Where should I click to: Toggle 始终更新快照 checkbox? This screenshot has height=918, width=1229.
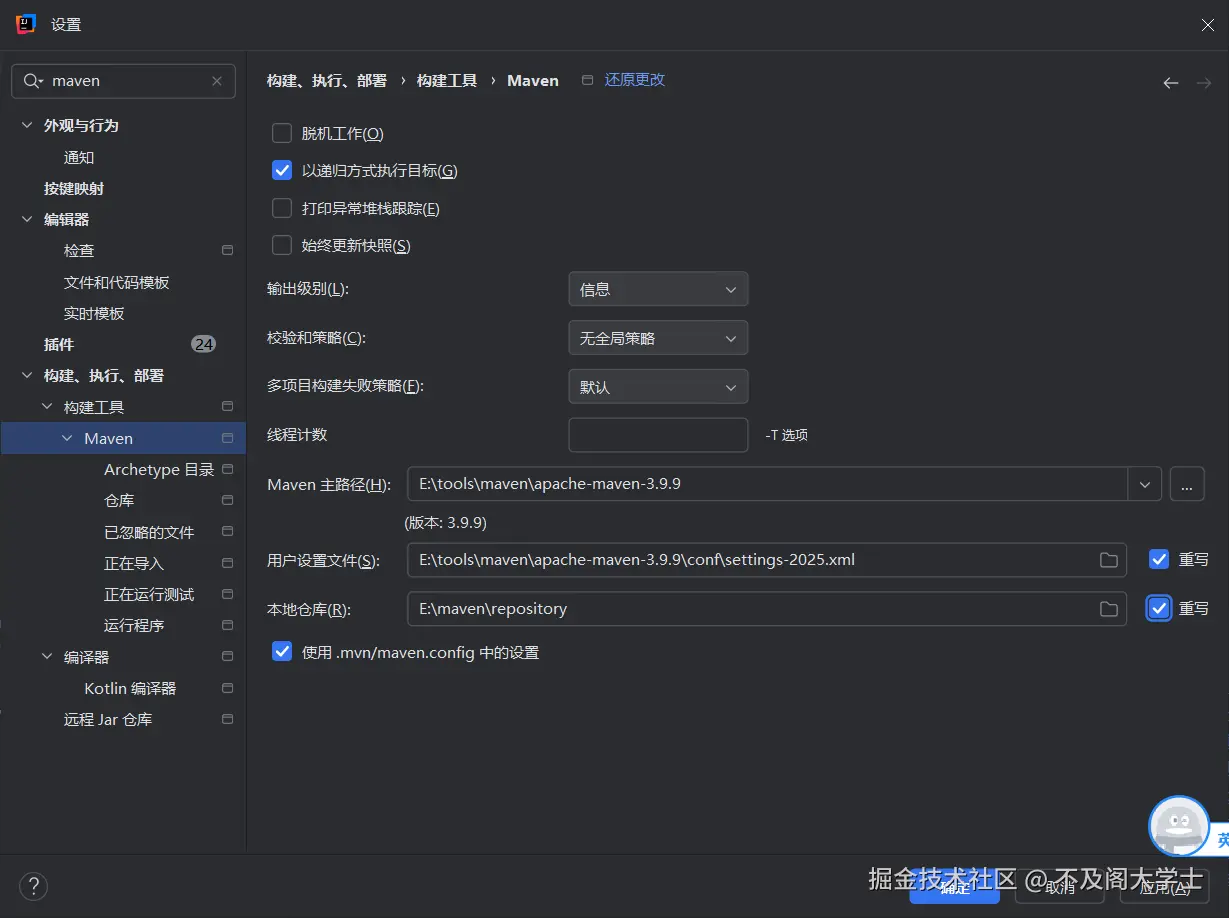pyautogui.click(x=282, y=245)
